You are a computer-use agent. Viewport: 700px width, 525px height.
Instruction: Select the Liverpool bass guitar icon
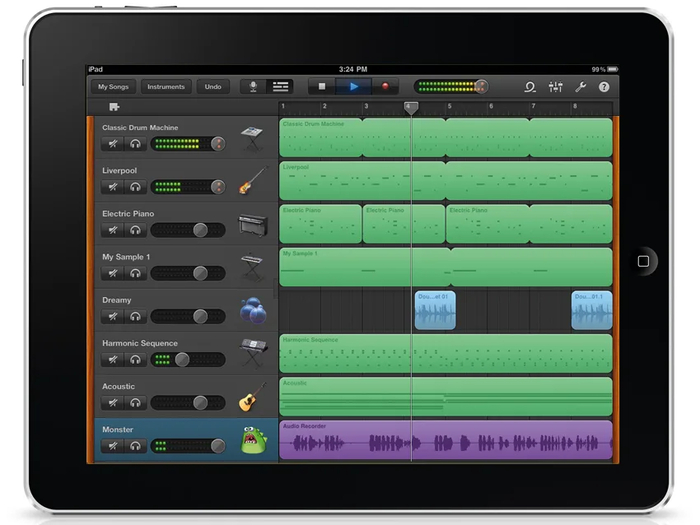[253, 180]
